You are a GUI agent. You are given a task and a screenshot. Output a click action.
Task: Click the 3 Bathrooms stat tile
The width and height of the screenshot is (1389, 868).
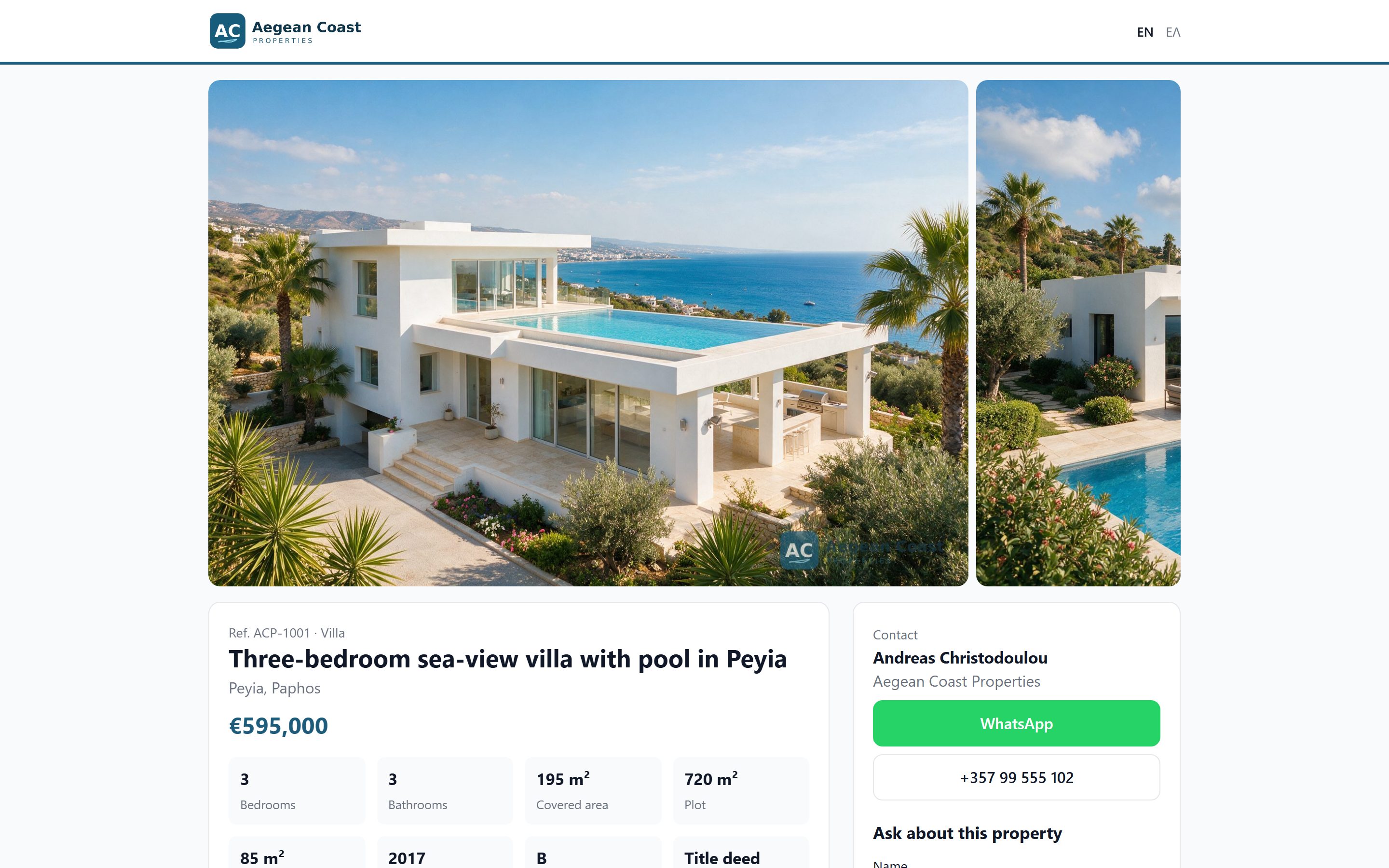(x=445, y=790)
